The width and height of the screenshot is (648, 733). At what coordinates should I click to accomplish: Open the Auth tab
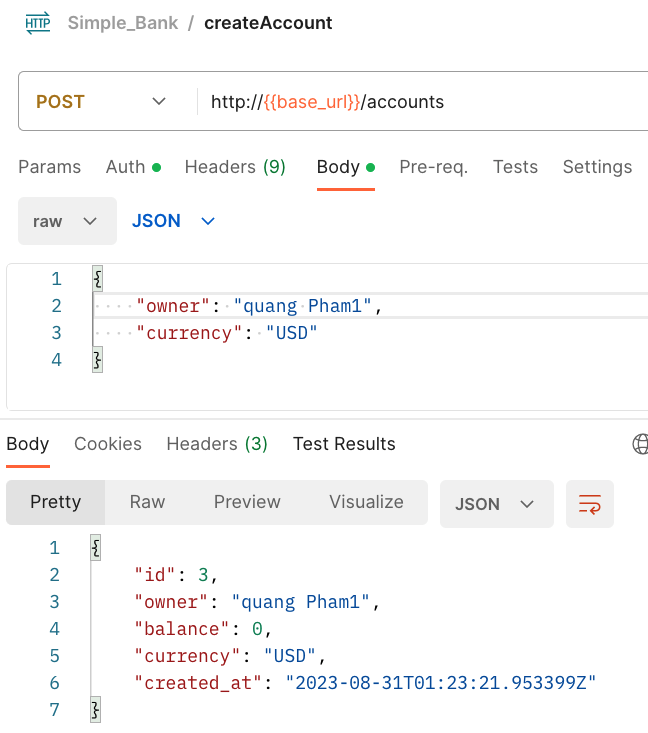[x=133, y=167]
